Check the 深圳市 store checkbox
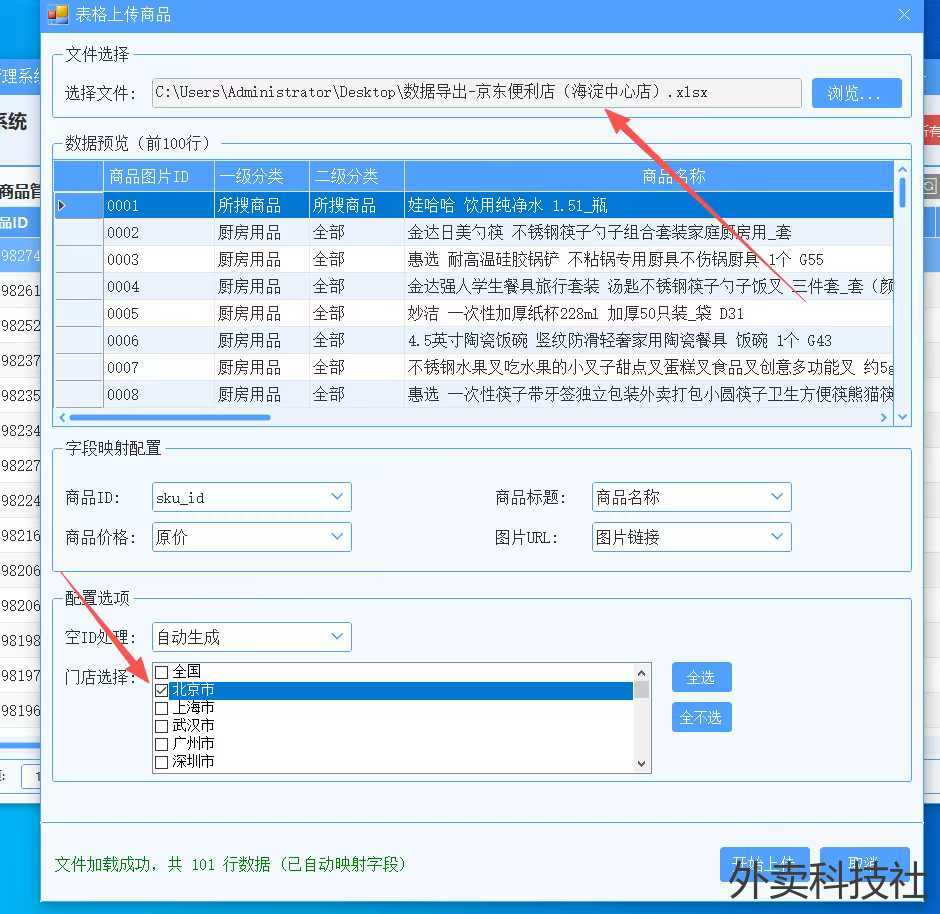Image resolution: width=940 pixels, height=914 pixels. point(161,762)
